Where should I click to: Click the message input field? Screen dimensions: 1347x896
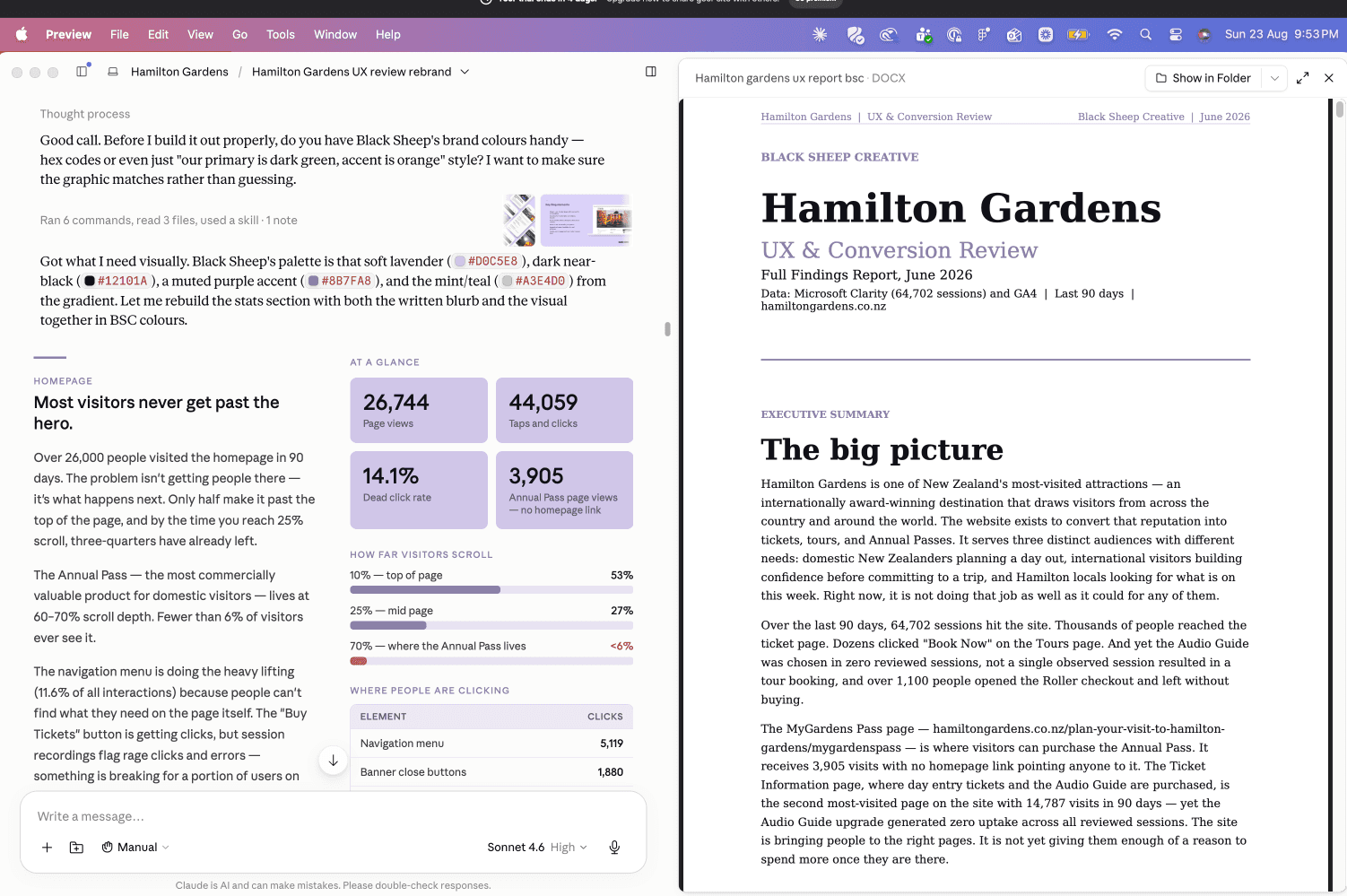tap(333, 816)
